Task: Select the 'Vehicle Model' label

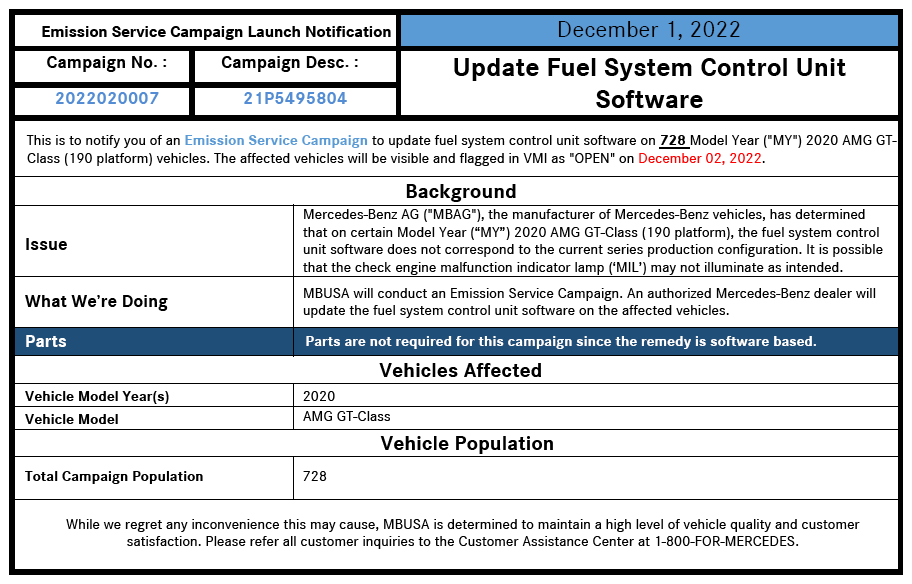Action: (x=72, y=419)
